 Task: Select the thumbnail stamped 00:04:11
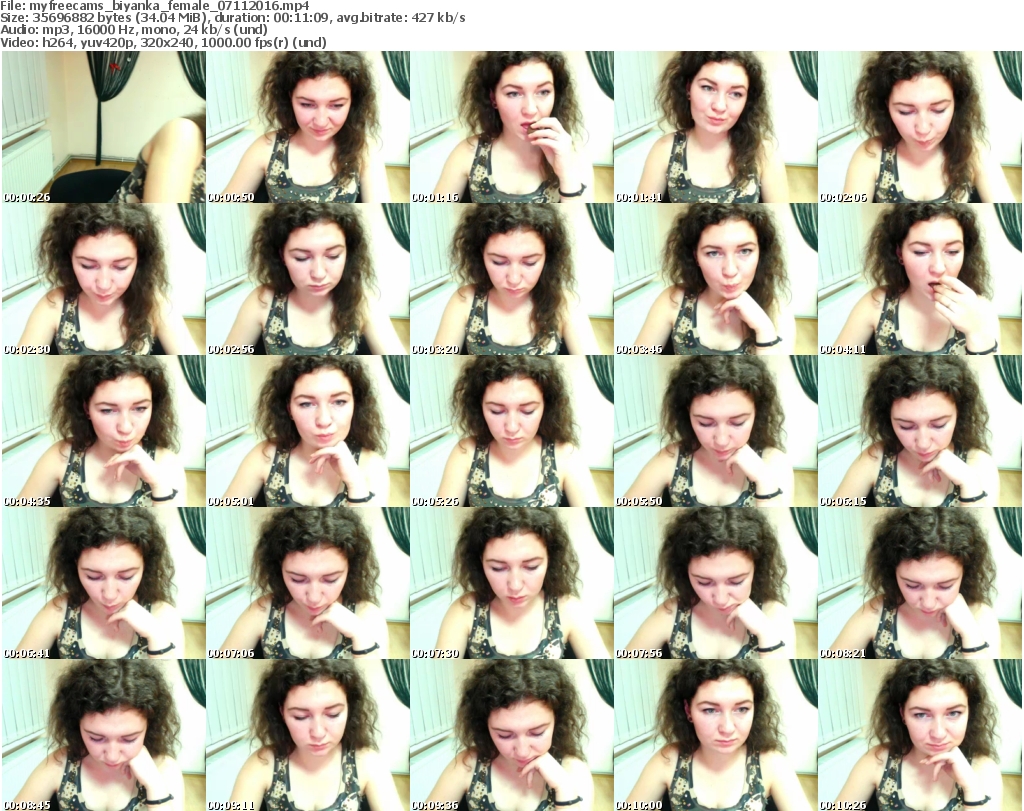pyautogui.click(x=920, y=279)
